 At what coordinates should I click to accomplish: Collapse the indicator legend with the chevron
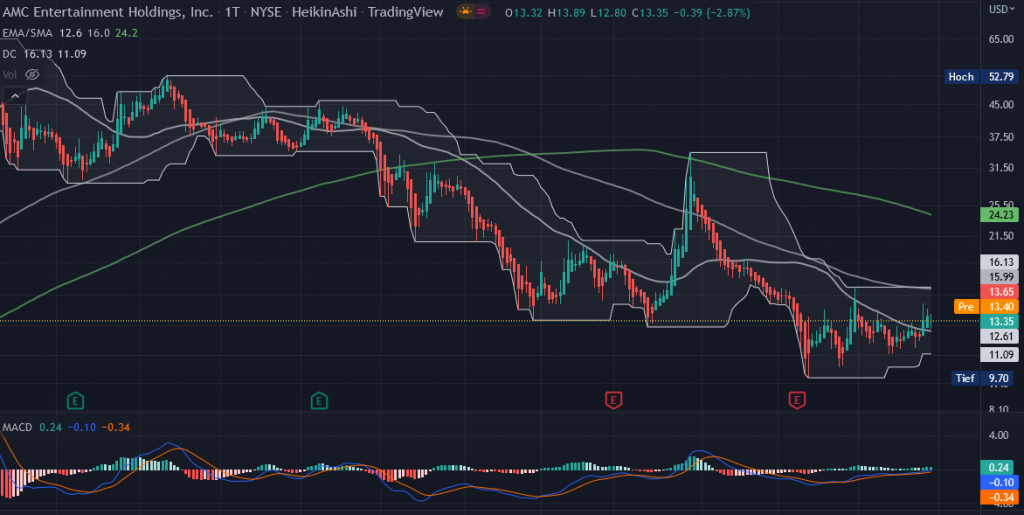[14, 95]
